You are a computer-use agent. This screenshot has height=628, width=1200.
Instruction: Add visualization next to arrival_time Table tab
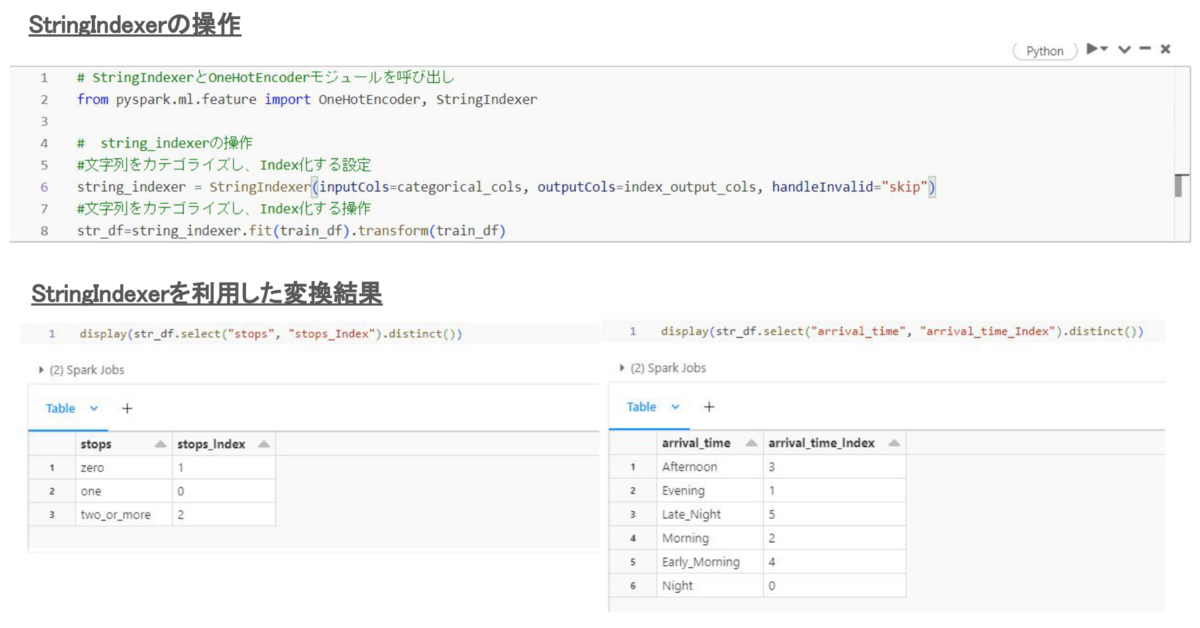point(709,407)
